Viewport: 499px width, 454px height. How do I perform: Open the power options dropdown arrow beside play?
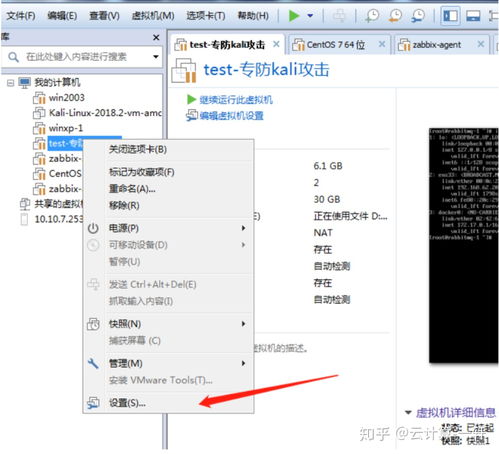310,16
